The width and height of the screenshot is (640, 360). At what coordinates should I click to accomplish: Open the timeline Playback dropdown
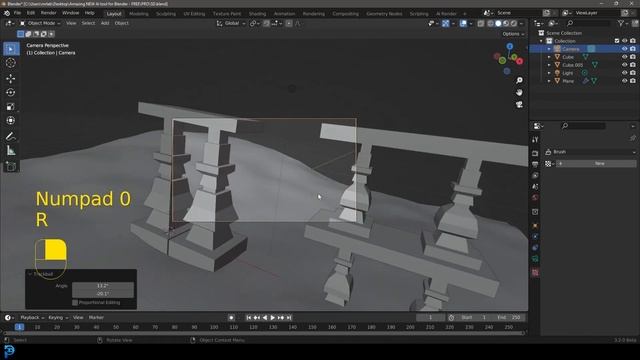[x=32, y=318]
